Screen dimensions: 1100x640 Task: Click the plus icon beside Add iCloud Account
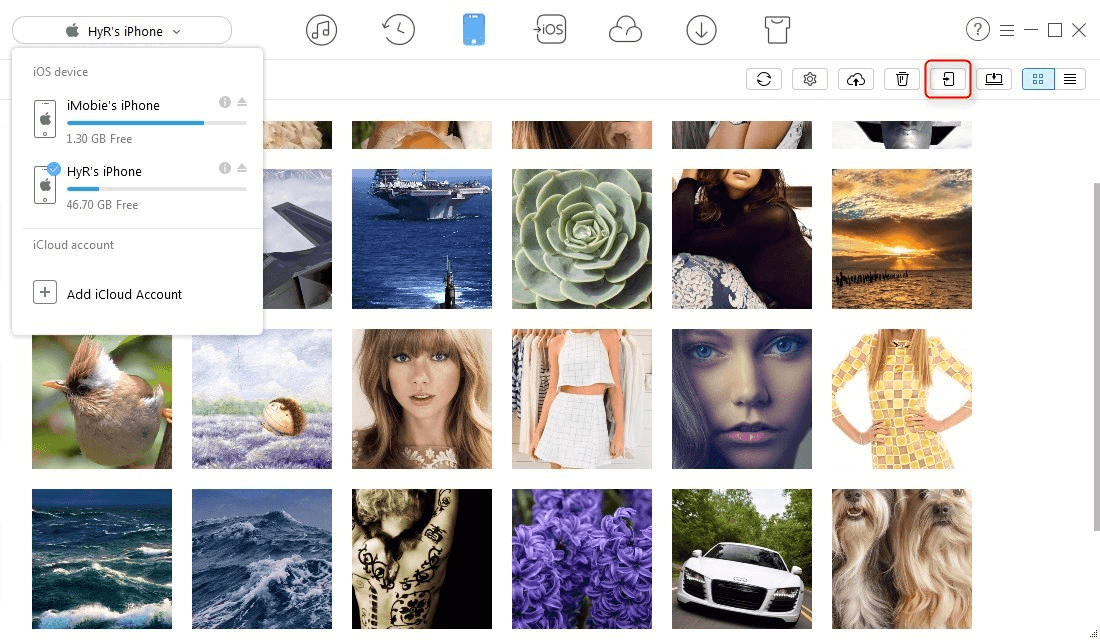coord(45,292)
